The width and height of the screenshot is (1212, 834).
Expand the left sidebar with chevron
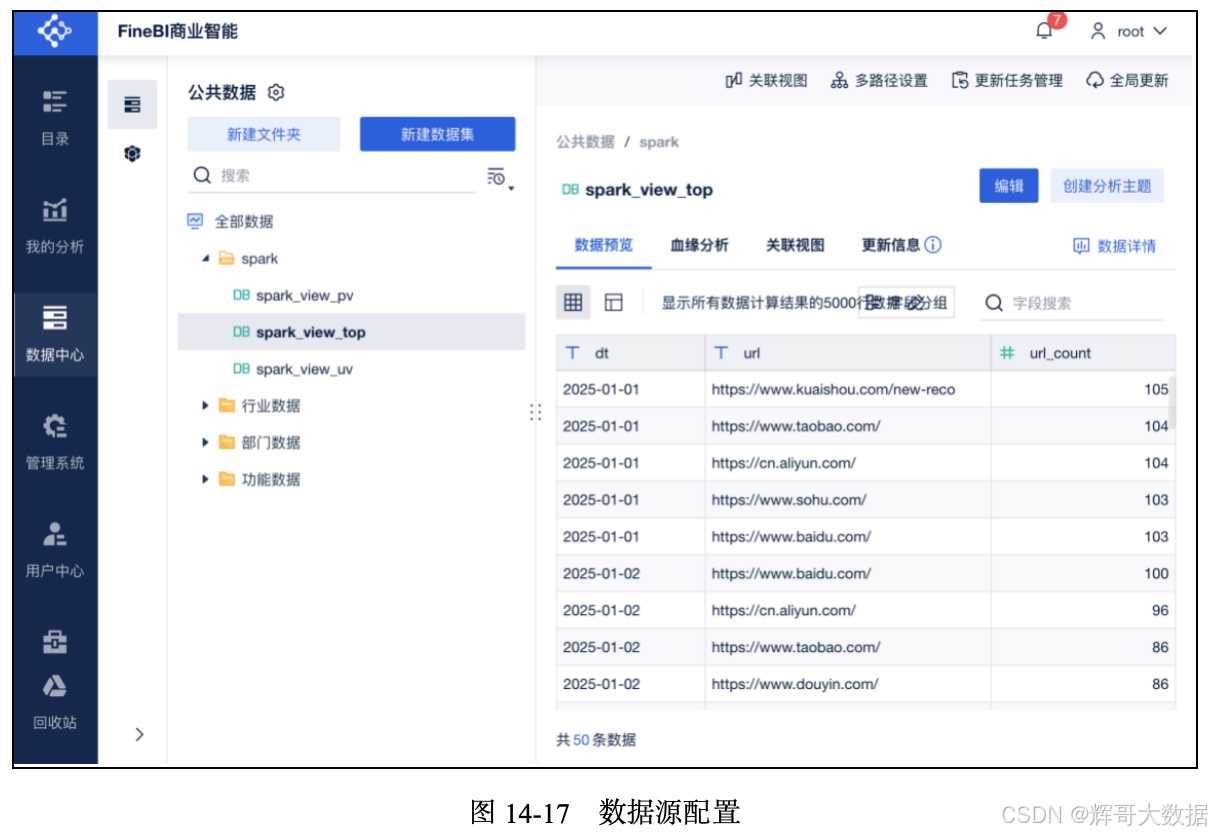139,735
